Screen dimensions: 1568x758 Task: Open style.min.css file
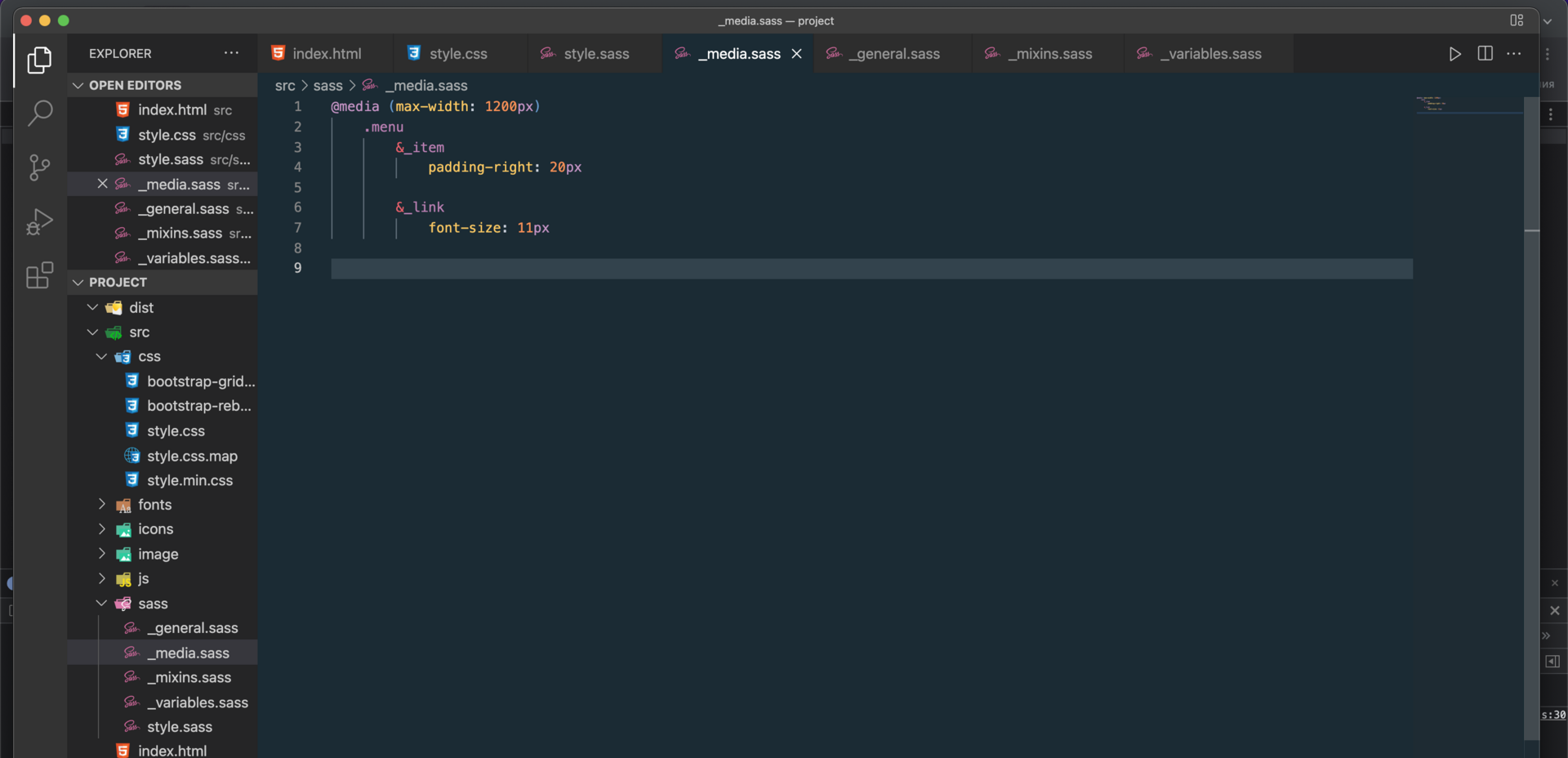click(x=162, y=480)
